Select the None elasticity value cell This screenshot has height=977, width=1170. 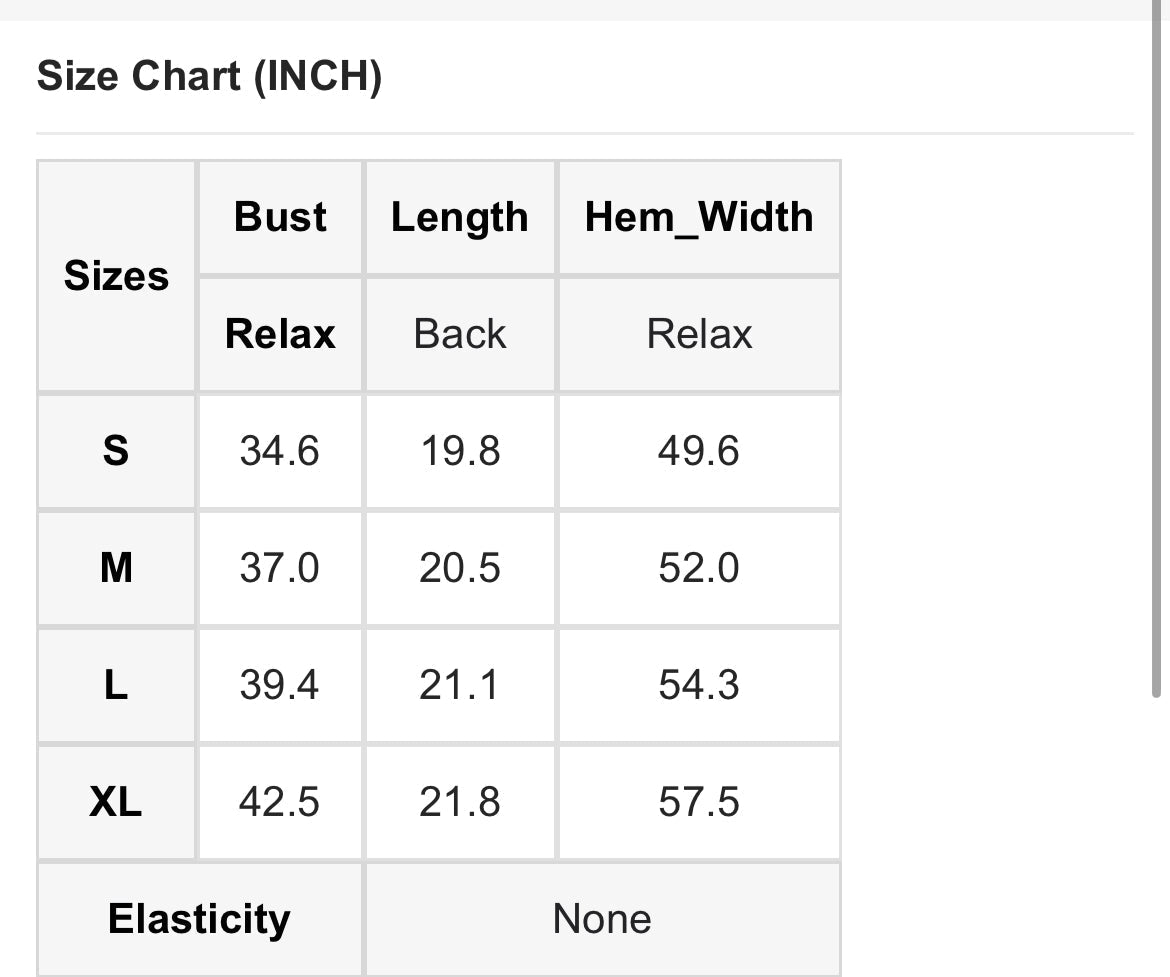click(602, 919)
